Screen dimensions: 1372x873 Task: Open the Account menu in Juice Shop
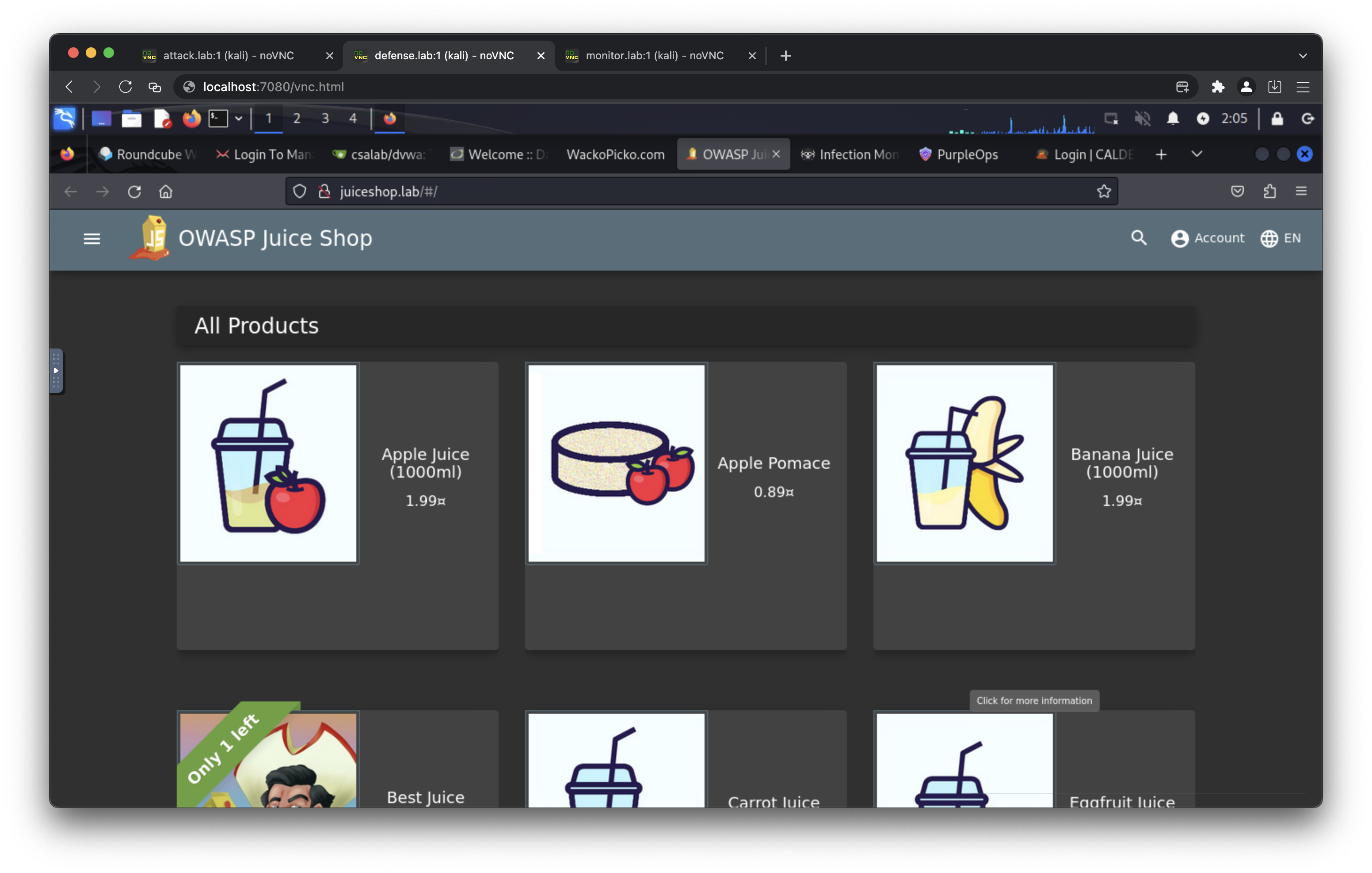[1207, 238]
